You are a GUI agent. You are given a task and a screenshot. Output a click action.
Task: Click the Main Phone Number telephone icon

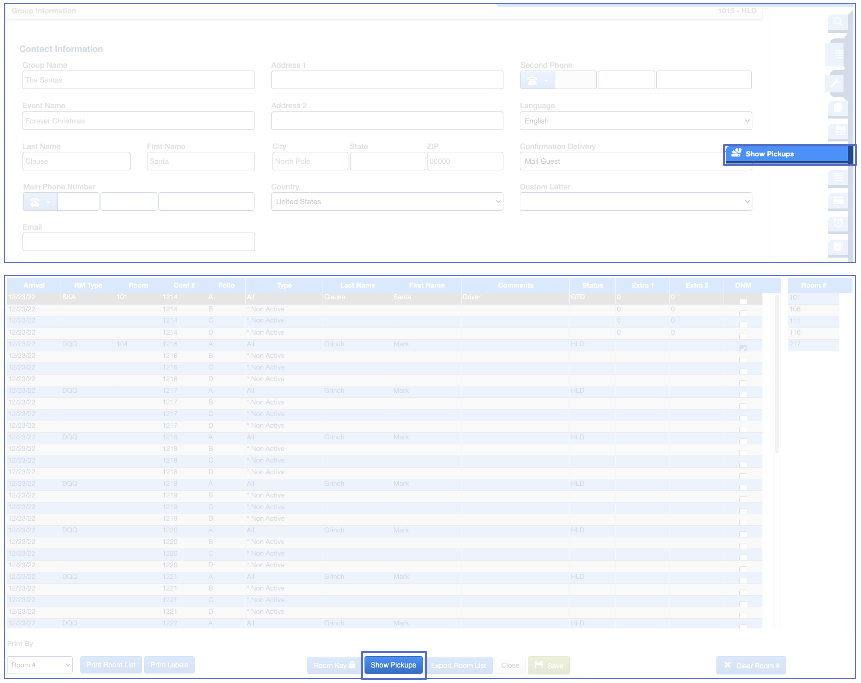click(40, 202)
